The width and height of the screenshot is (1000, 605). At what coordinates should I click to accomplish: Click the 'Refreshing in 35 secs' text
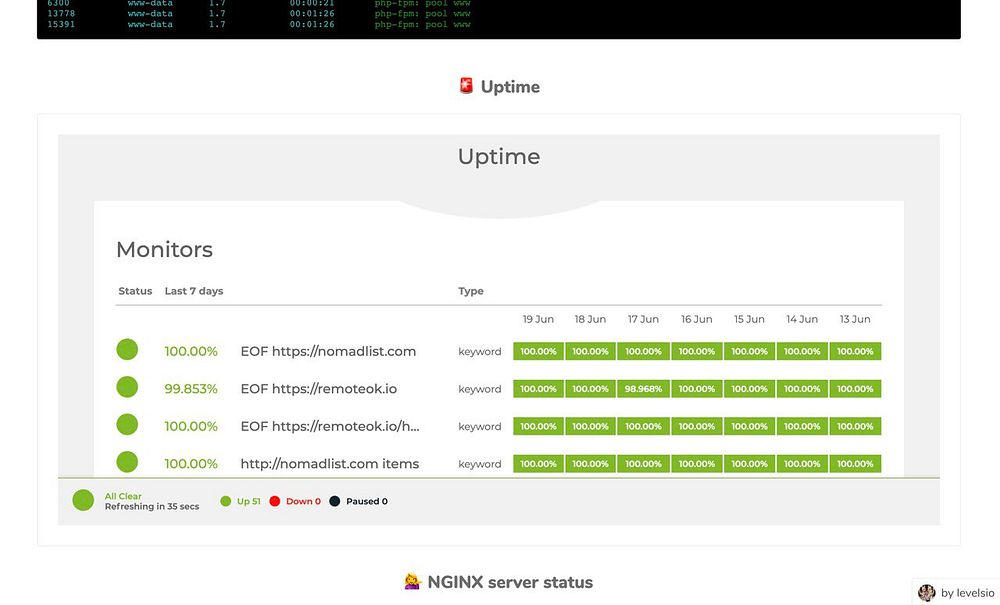(x=152, y=506)
